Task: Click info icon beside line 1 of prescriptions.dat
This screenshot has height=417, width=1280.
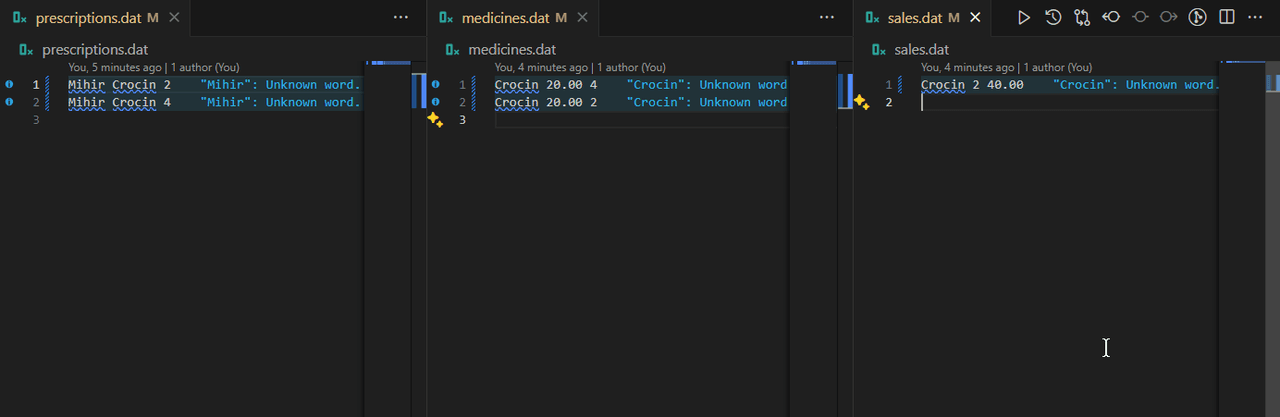Action: 9,85
